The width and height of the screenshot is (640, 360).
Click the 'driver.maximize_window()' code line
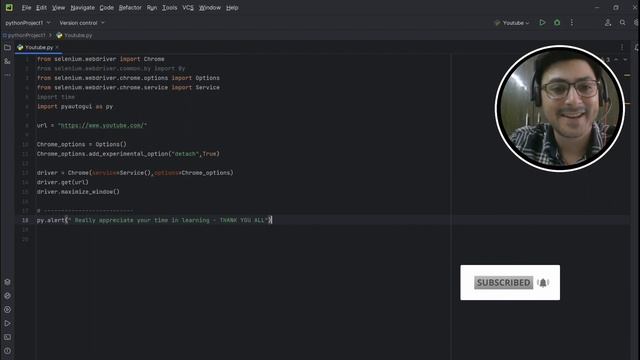click(x=78, y=191)
